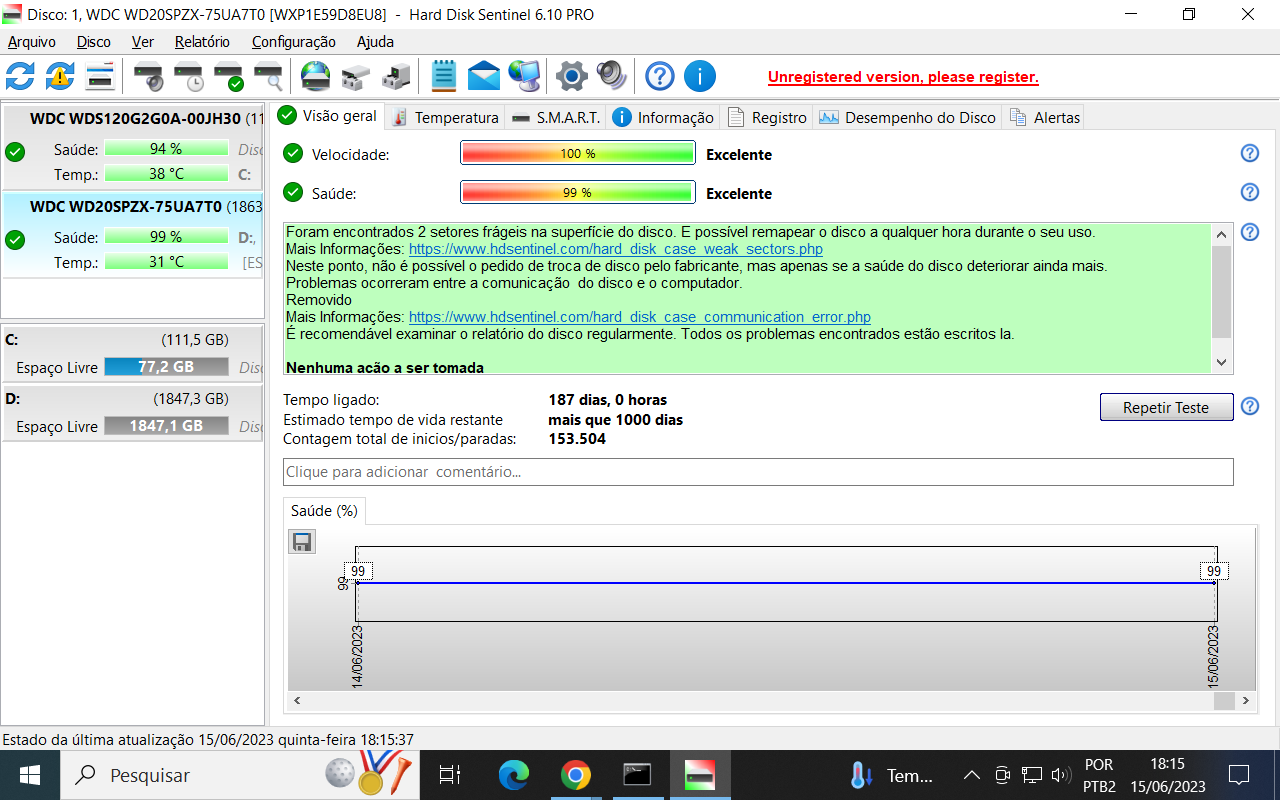Open the Arquivo menu
Viewport: 1280px width, 800px height.
click(32, 42)
